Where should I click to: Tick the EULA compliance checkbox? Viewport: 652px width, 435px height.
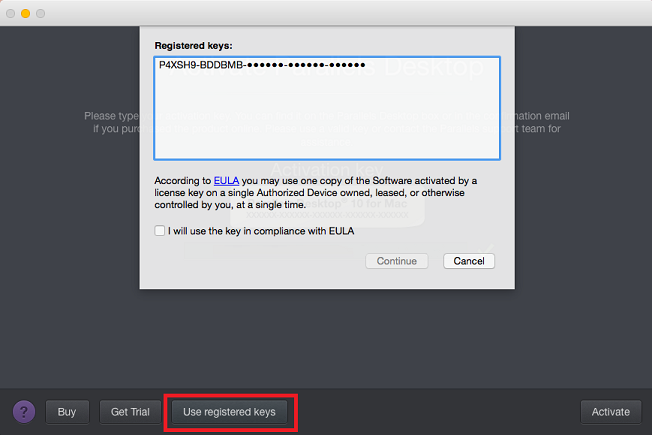pyautogui.click(x=160, y=231)
